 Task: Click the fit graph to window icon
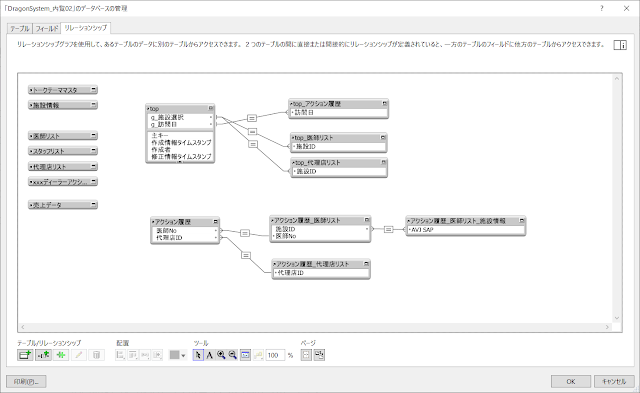pos(245,355)
